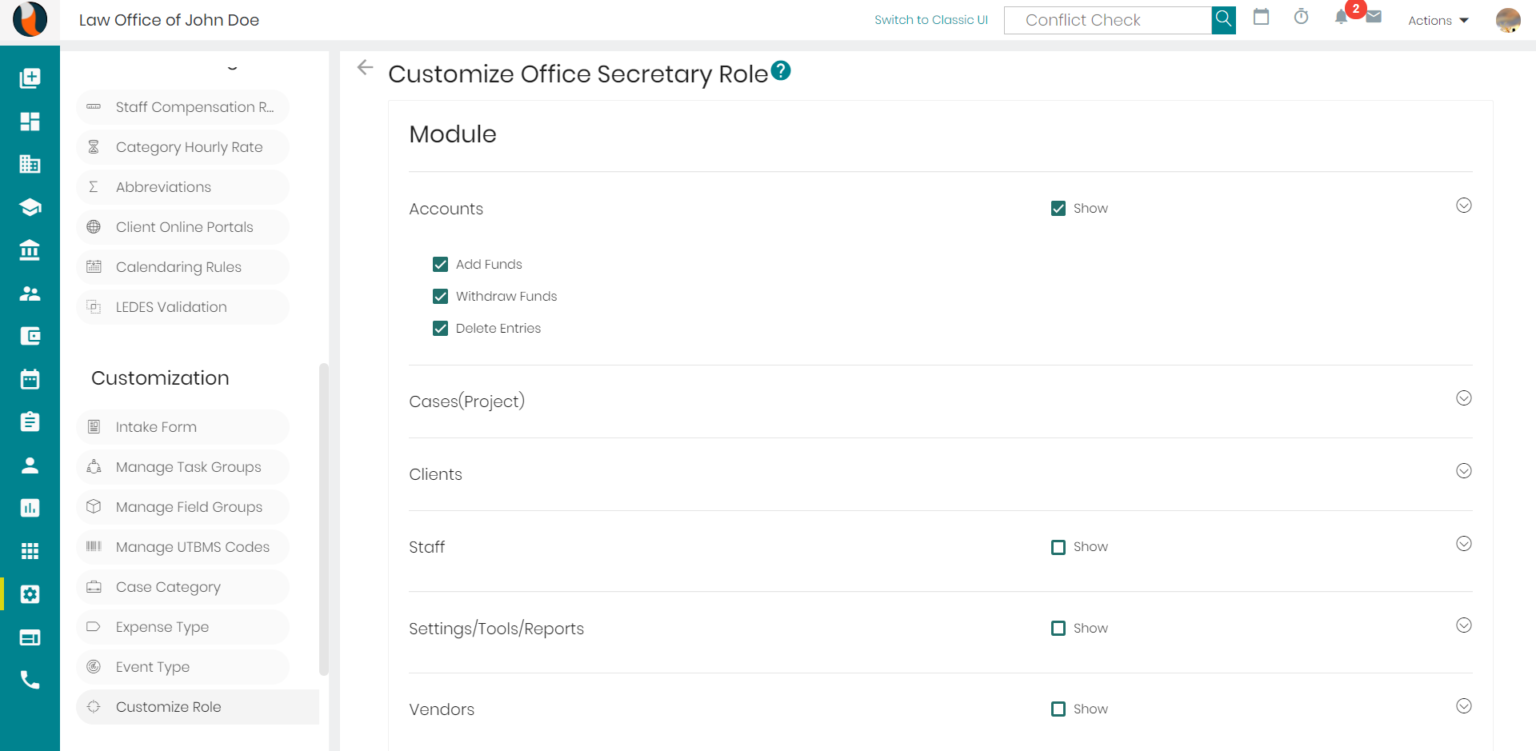Open the timer stopwatch icon
1536x751 pixels.
(x=1301, y=17)
